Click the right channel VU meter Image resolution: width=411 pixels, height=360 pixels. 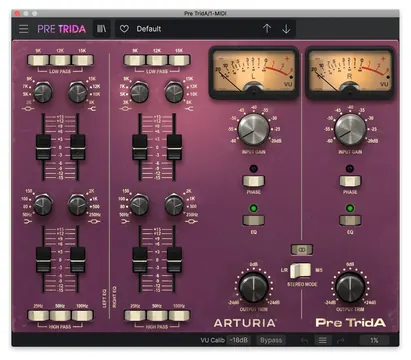[350, 73]
